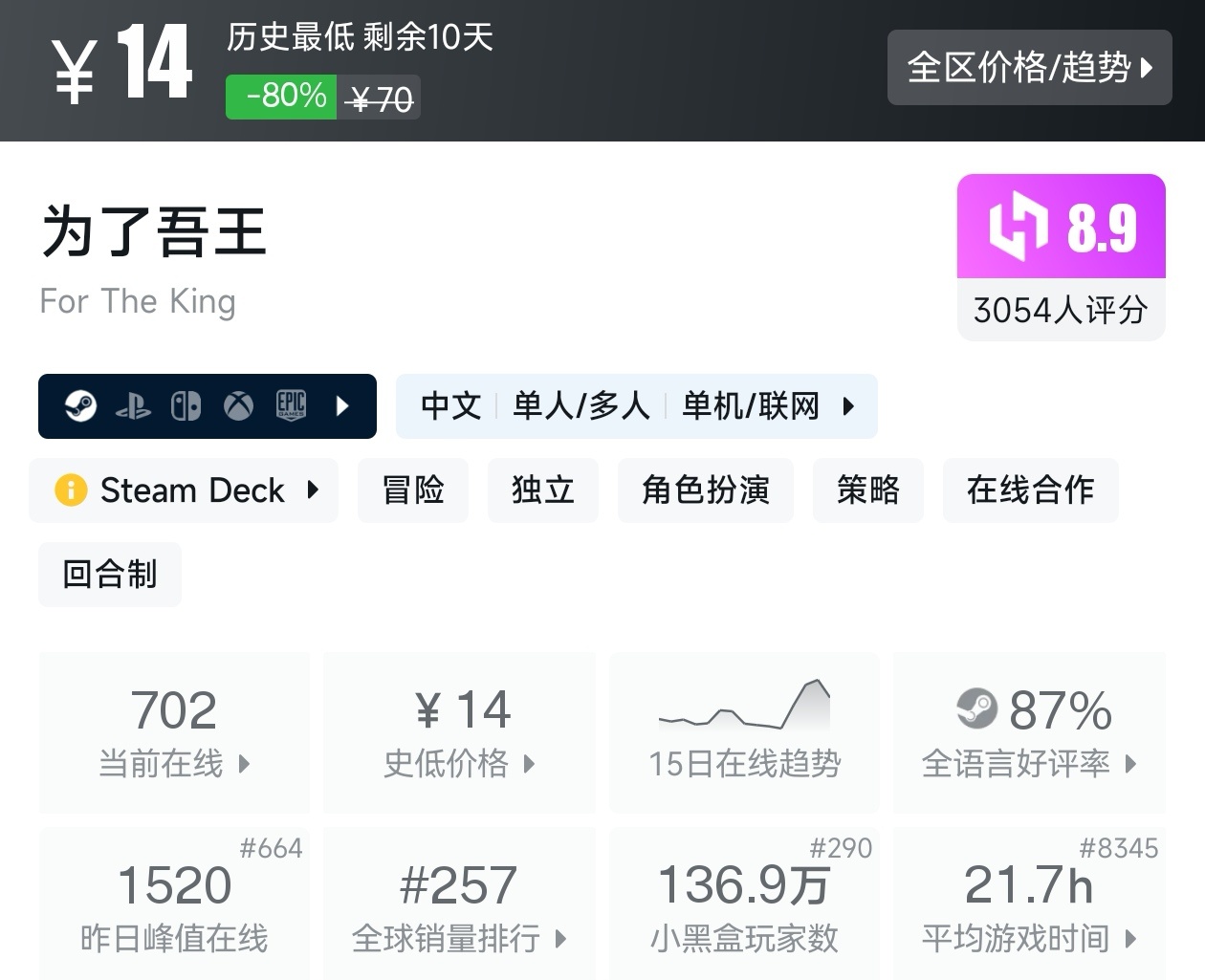This screenshot has width=1205, height=980.
Task: Open 全区价格/趋势 price trends
Action: pos(1029,68)
